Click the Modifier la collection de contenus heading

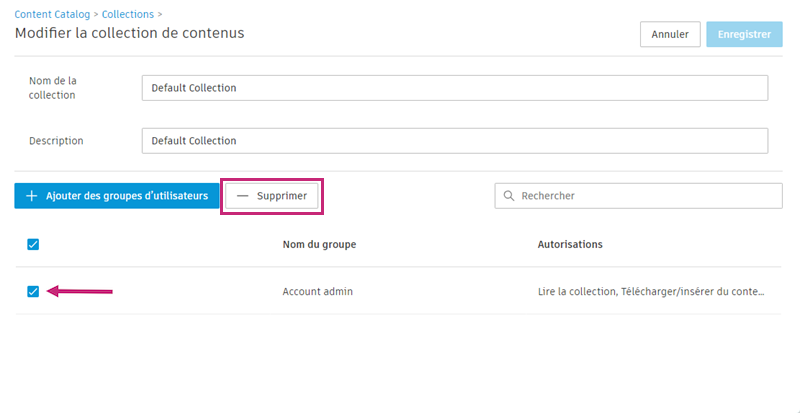coord(130,33)
